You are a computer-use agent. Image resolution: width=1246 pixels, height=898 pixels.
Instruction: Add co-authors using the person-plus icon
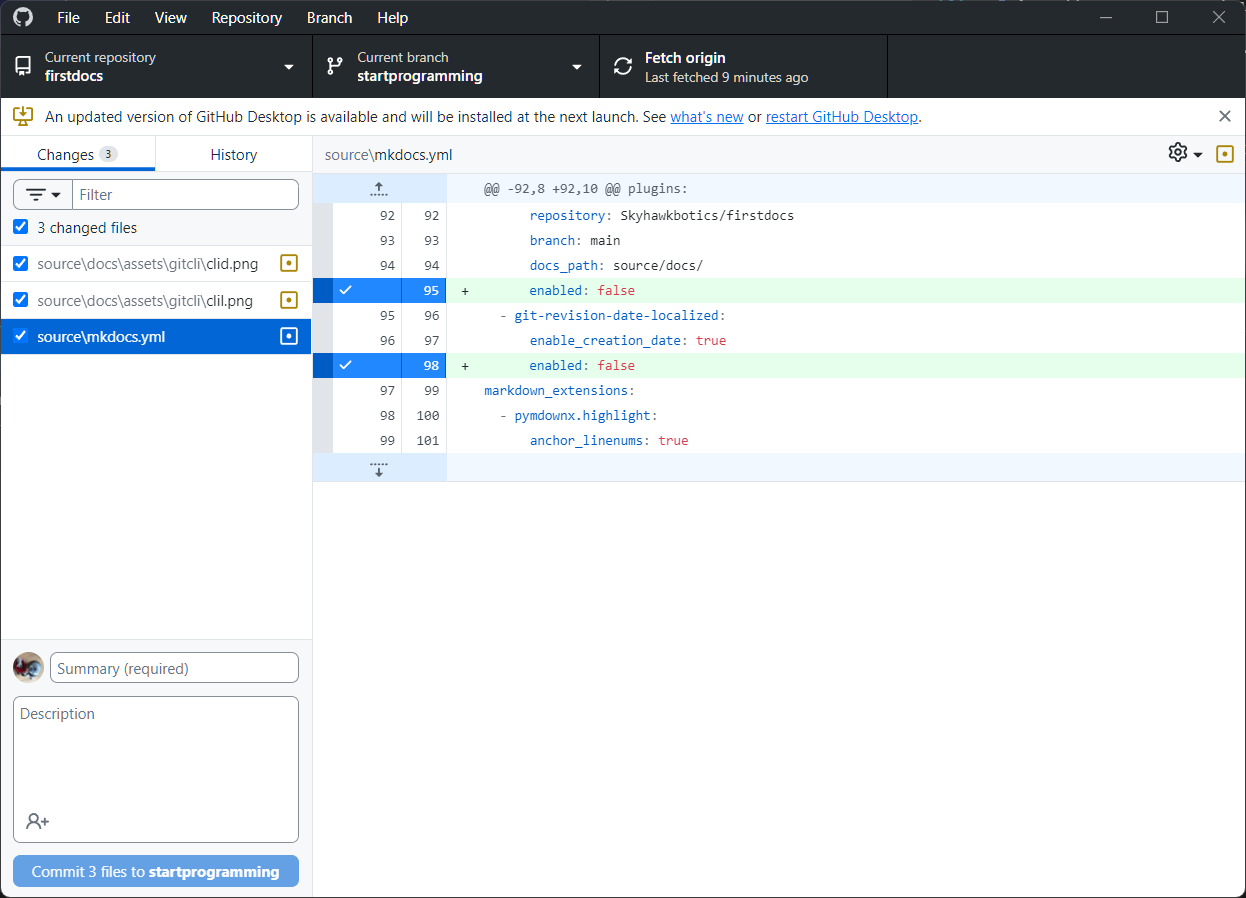pos(37,821)
